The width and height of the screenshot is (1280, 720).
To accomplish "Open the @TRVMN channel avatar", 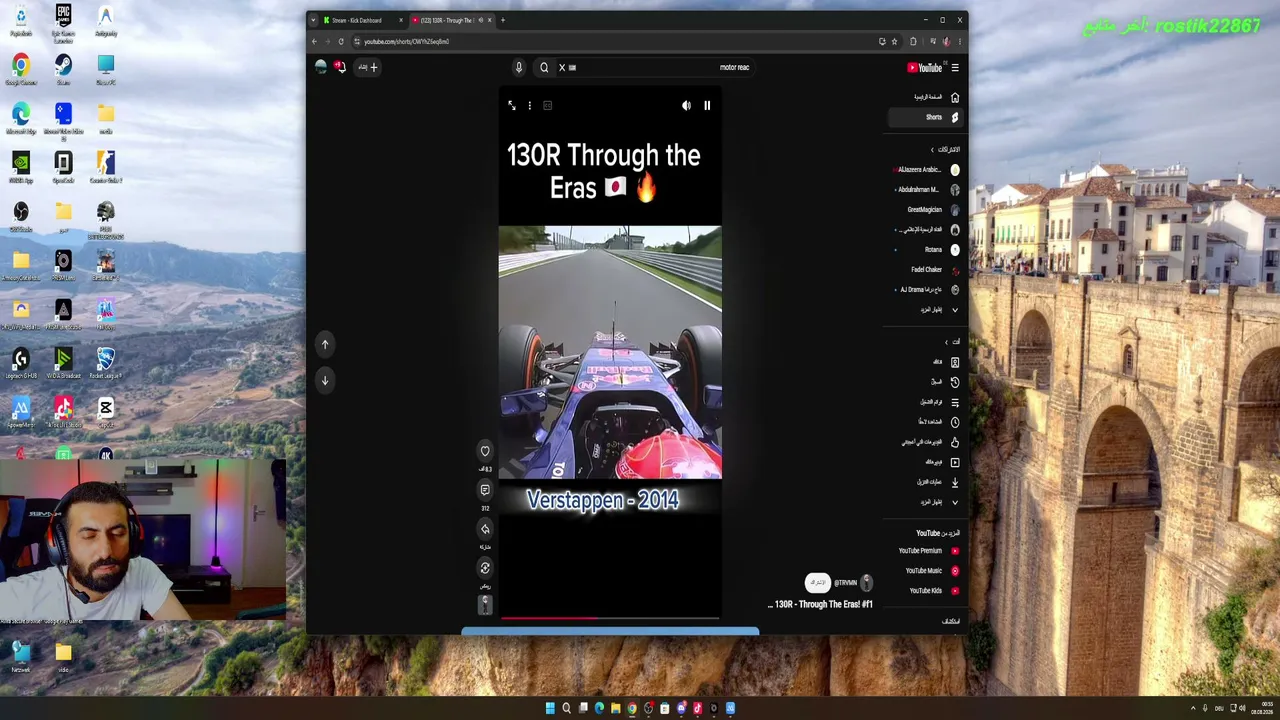I will (x=866, y=582).
